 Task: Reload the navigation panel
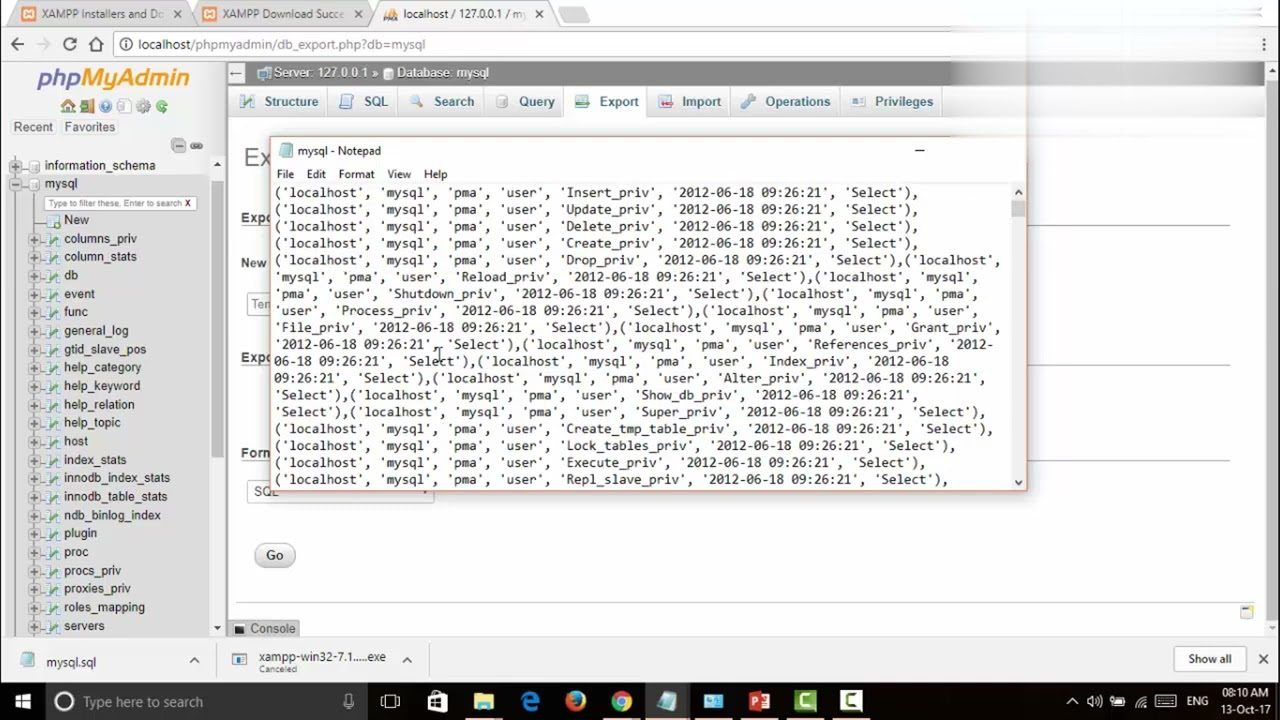tap(161, 106)
